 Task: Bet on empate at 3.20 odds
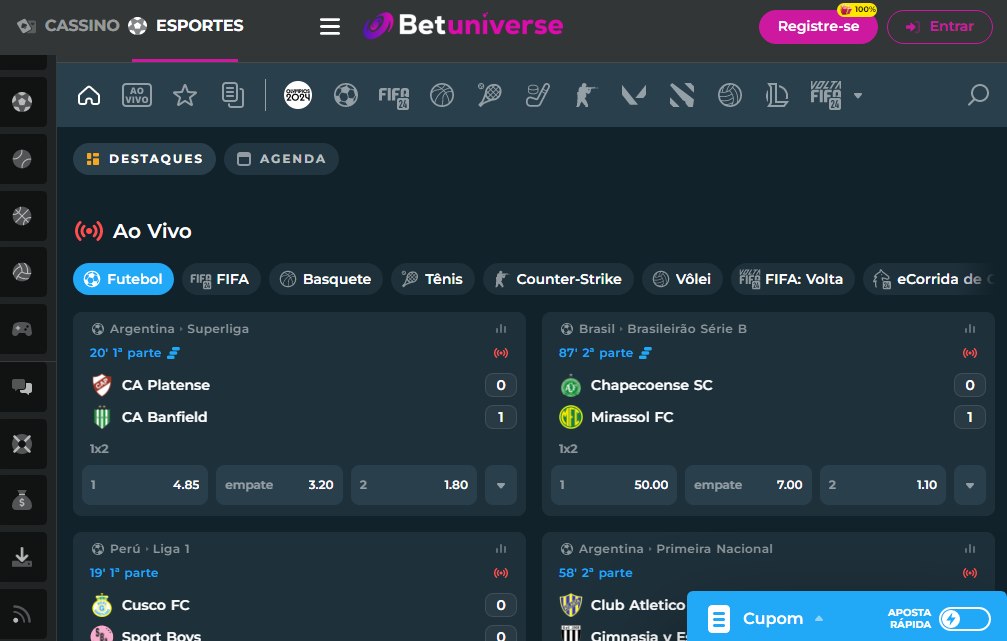tap(278, 485)
